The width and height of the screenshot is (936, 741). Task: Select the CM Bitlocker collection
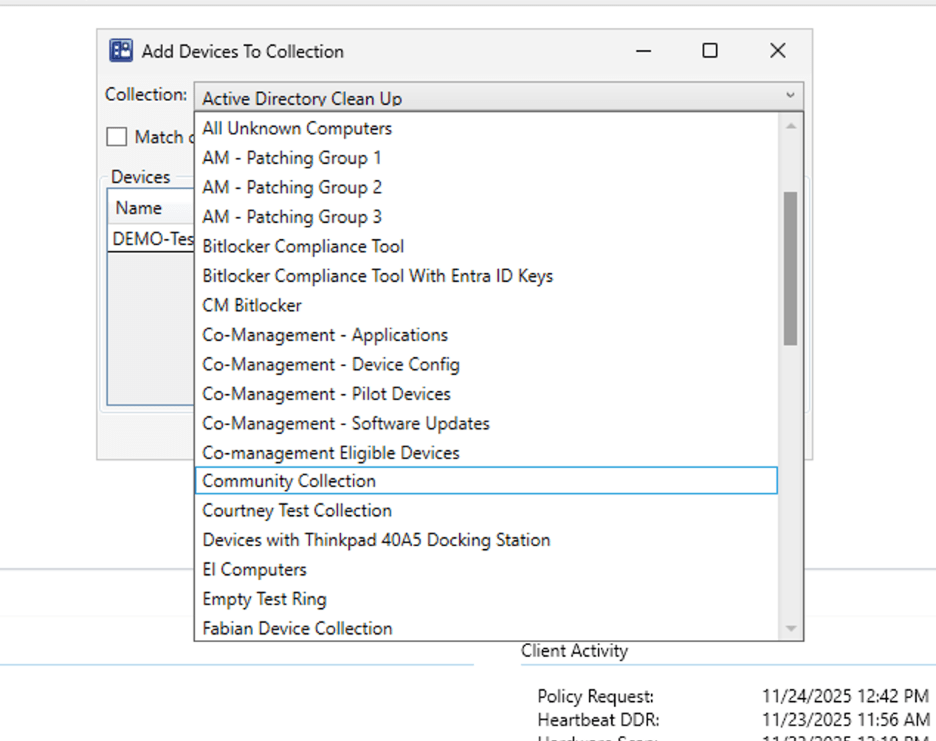pyautogui.click(x=252, y=305)
